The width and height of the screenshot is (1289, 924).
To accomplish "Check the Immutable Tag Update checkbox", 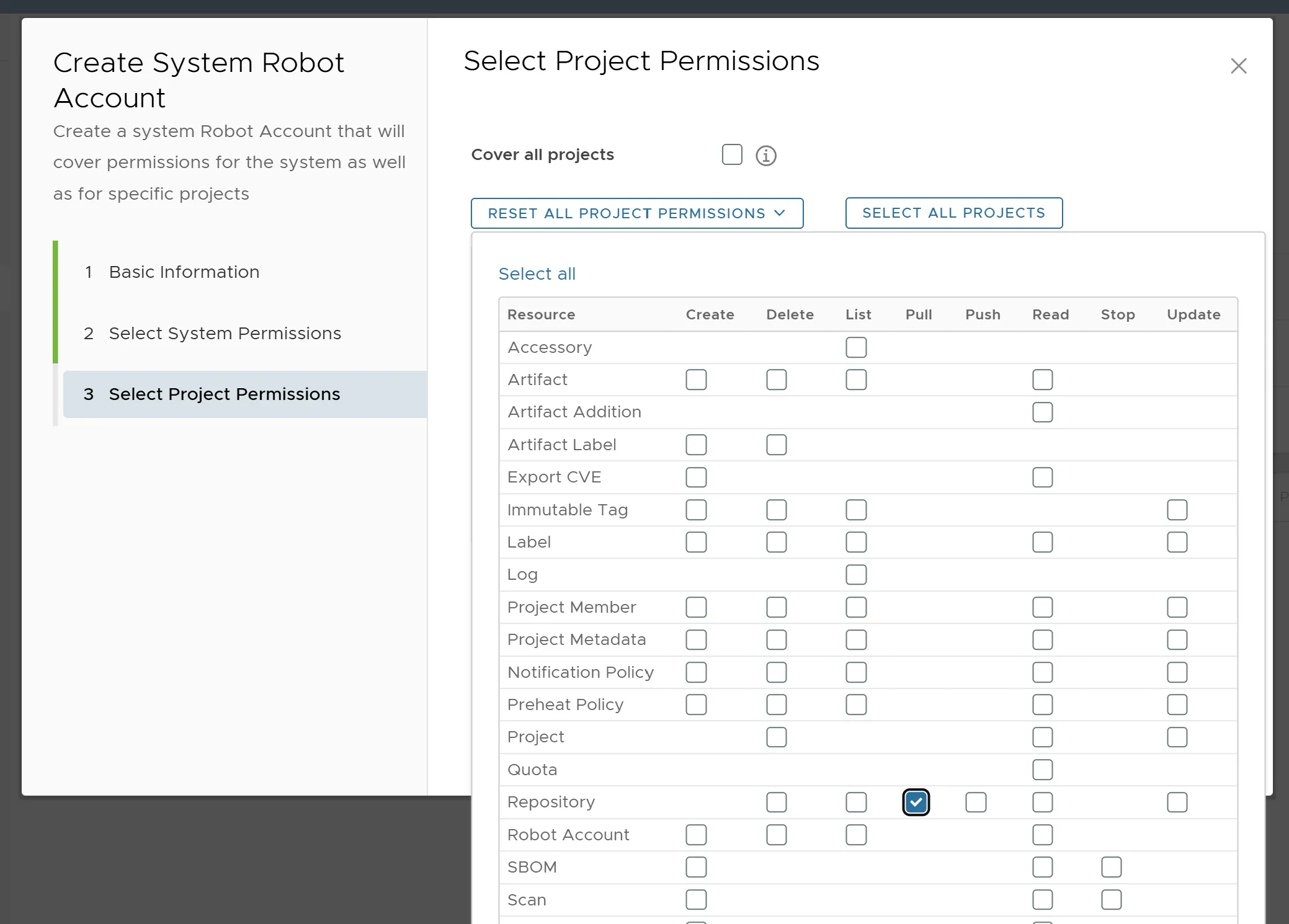I will (x=1177, y=510).
